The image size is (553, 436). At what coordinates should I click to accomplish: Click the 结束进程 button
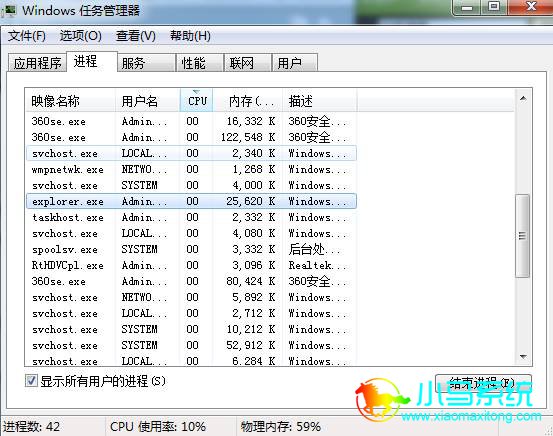[x=483, y=383]
